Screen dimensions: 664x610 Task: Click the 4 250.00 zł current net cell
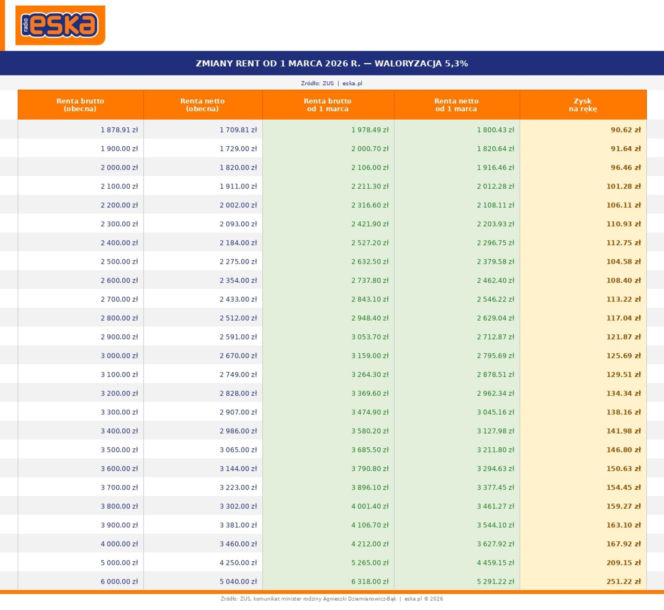pos(239,562)
